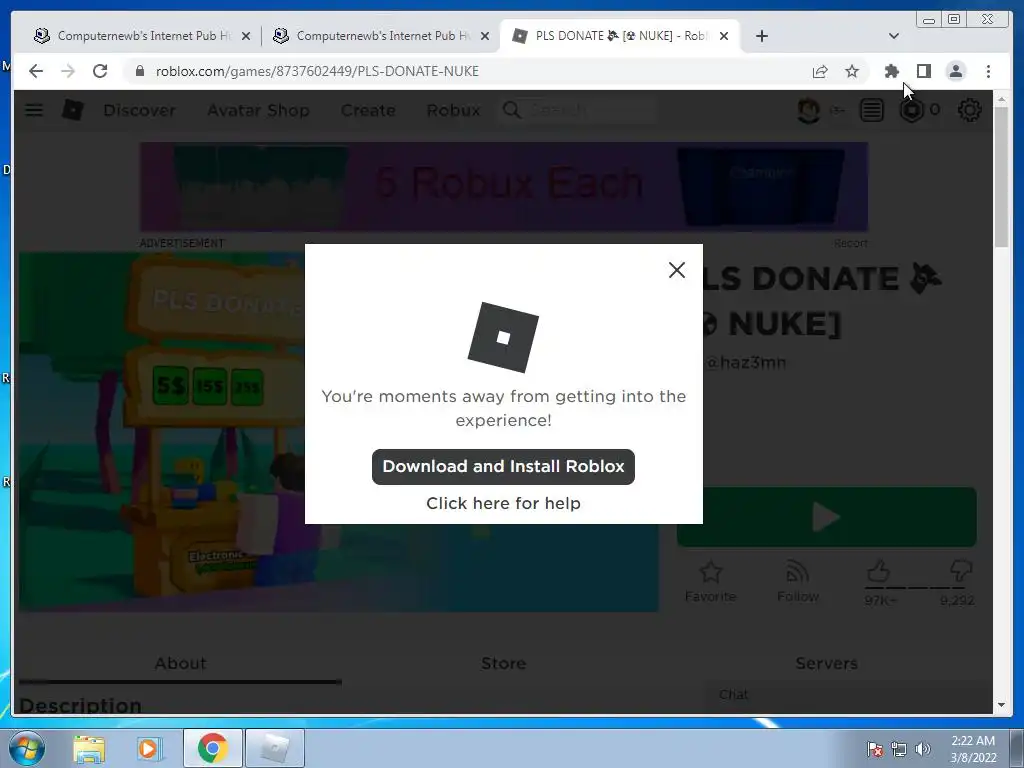Follow the game
1024x768 pixels.
pyautogui.click(x=797, y=581)
